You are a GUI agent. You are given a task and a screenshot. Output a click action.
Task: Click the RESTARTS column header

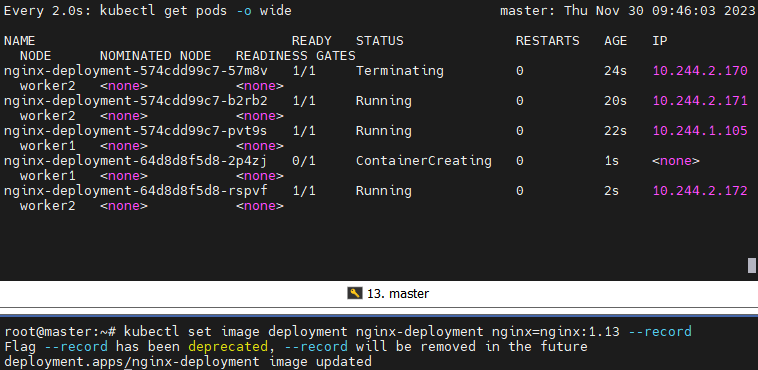[547, 41]
